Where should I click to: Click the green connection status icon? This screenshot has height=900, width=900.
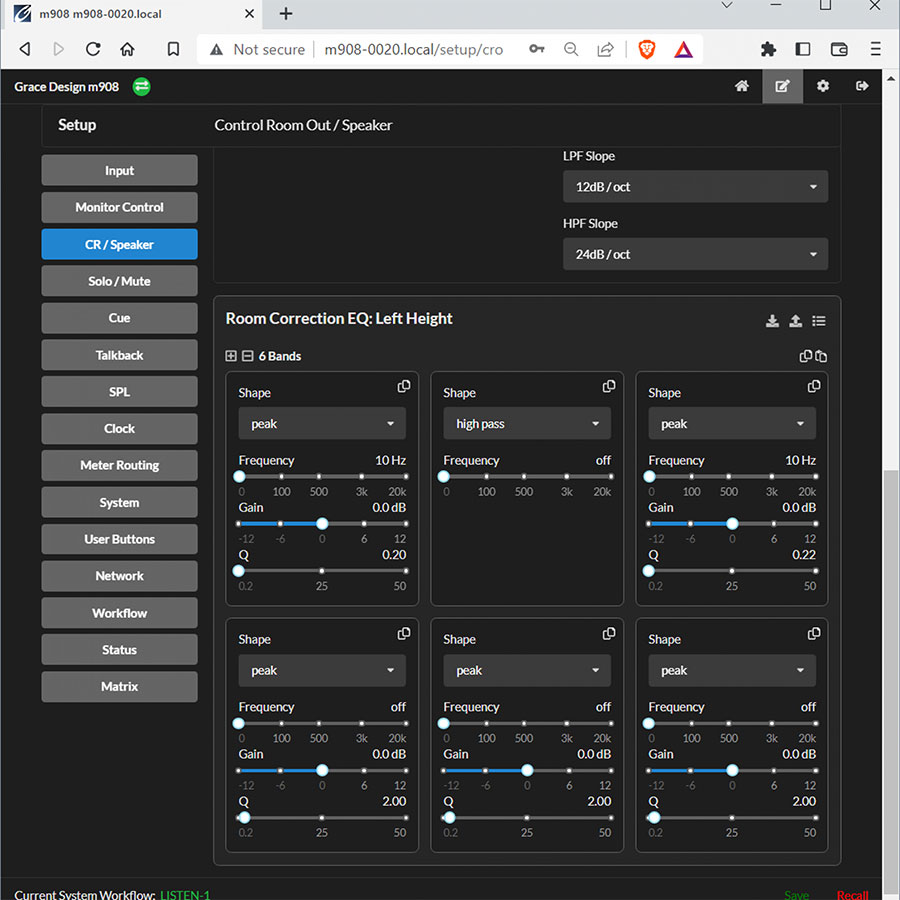click(142, 87)
